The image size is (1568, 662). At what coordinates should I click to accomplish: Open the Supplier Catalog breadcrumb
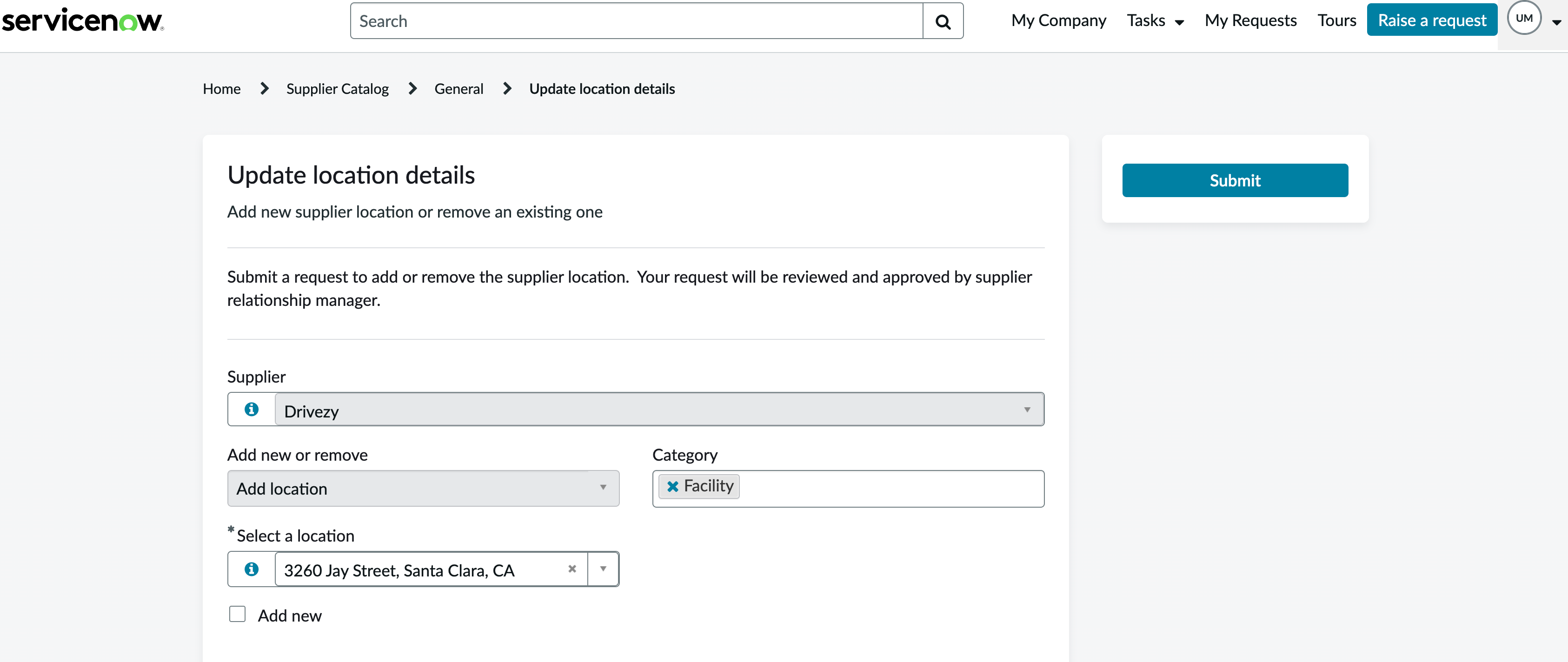pos(337,89)
